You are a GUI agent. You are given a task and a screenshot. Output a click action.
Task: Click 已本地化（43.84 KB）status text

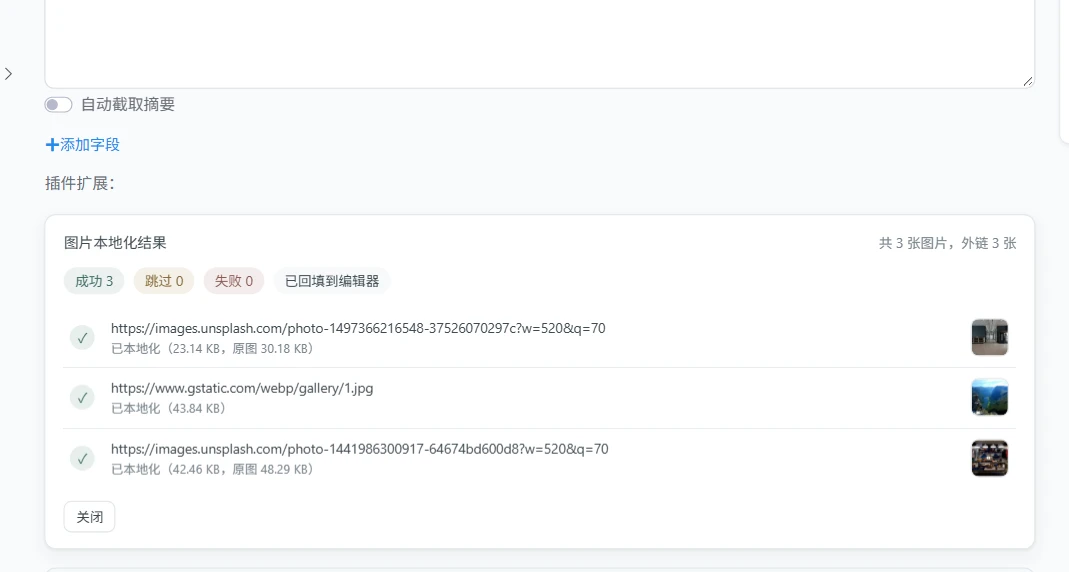pos(168,408)
